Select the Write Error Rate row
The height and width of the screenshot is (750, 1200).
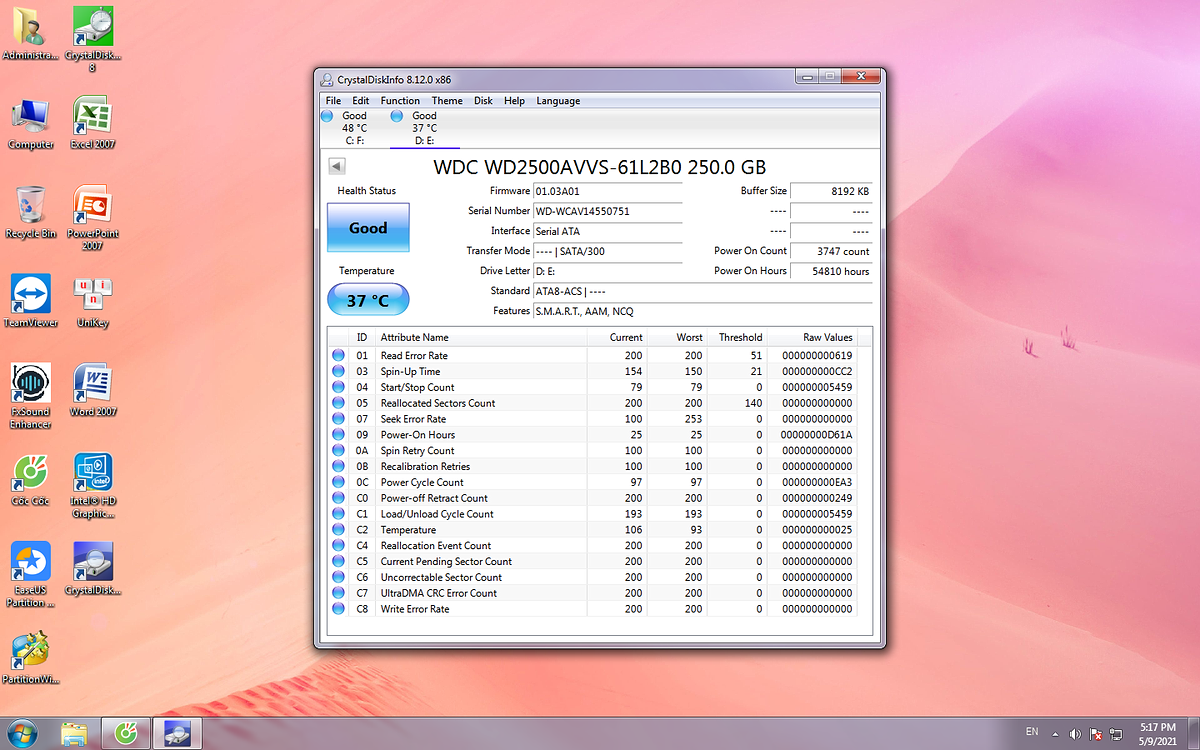pyautogui.click(x=593, y=609)
